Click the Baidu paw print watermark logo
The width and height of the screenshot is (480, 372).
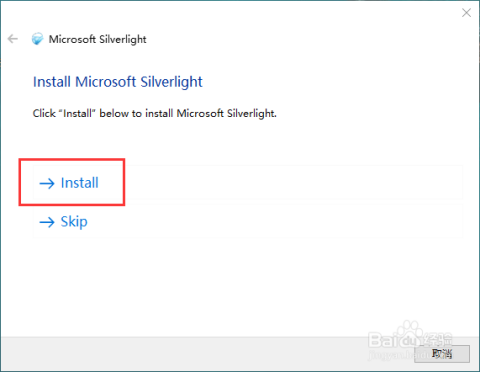tap(410, 330)
